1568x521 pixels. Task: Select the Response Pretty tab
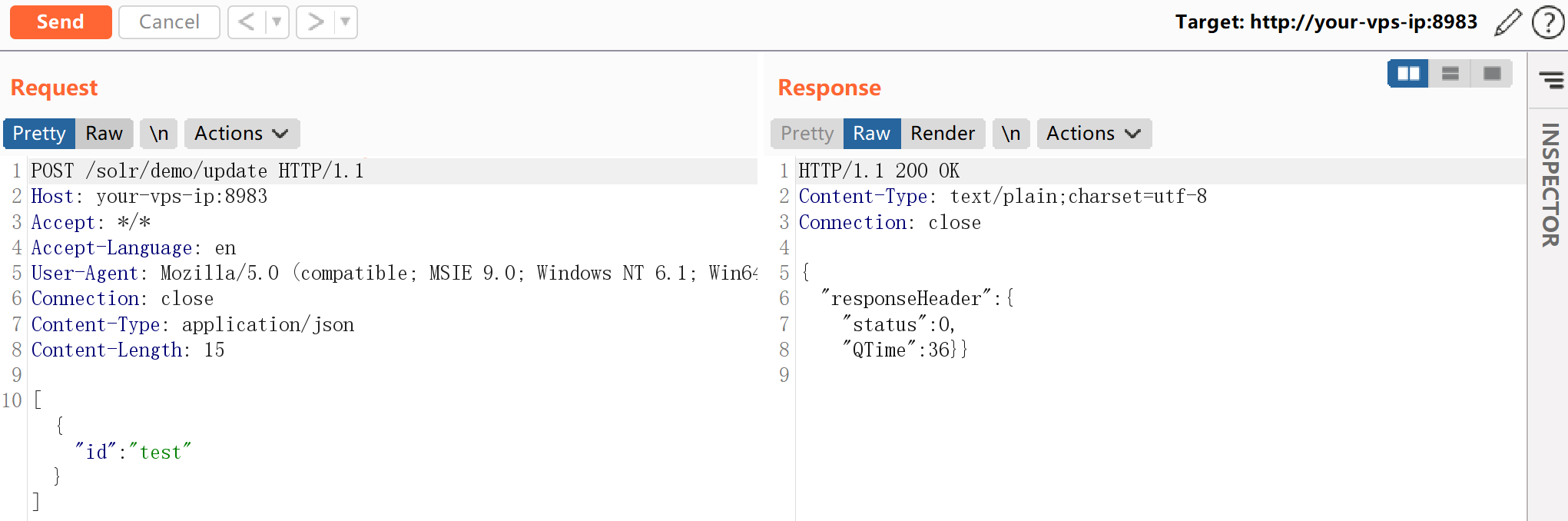[x=807, y=134]
